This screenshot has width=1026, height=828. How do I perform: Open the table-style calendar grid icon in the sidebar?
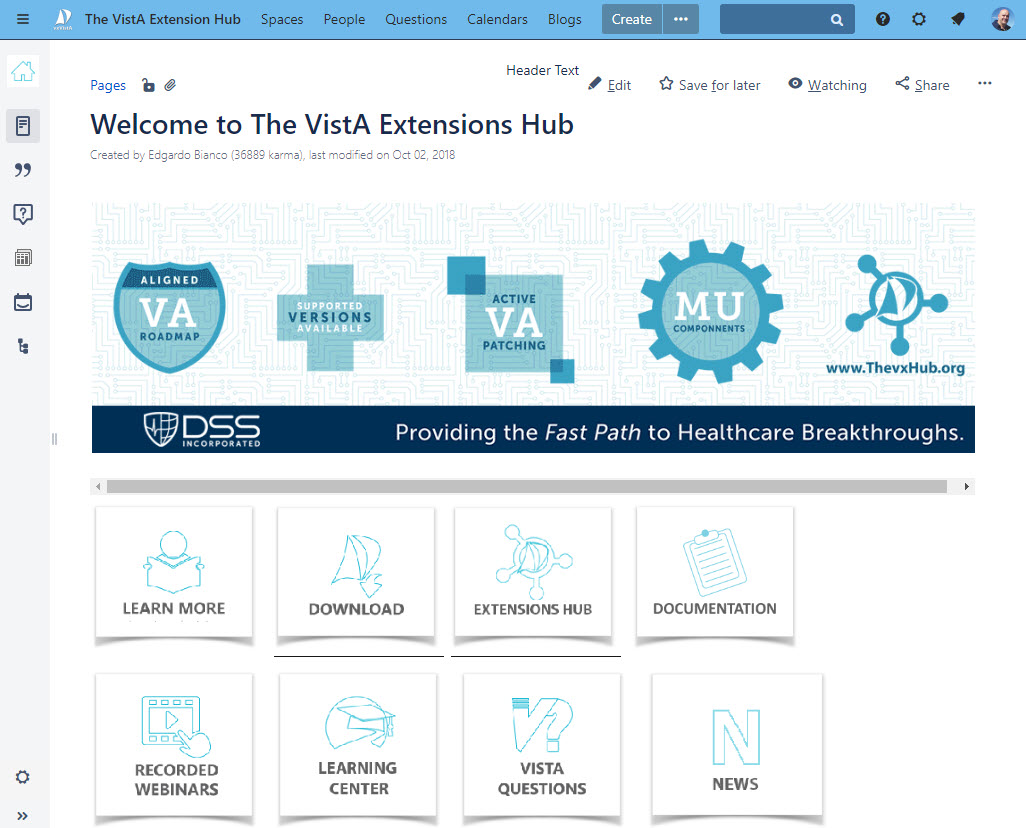[x=23, y=258]
